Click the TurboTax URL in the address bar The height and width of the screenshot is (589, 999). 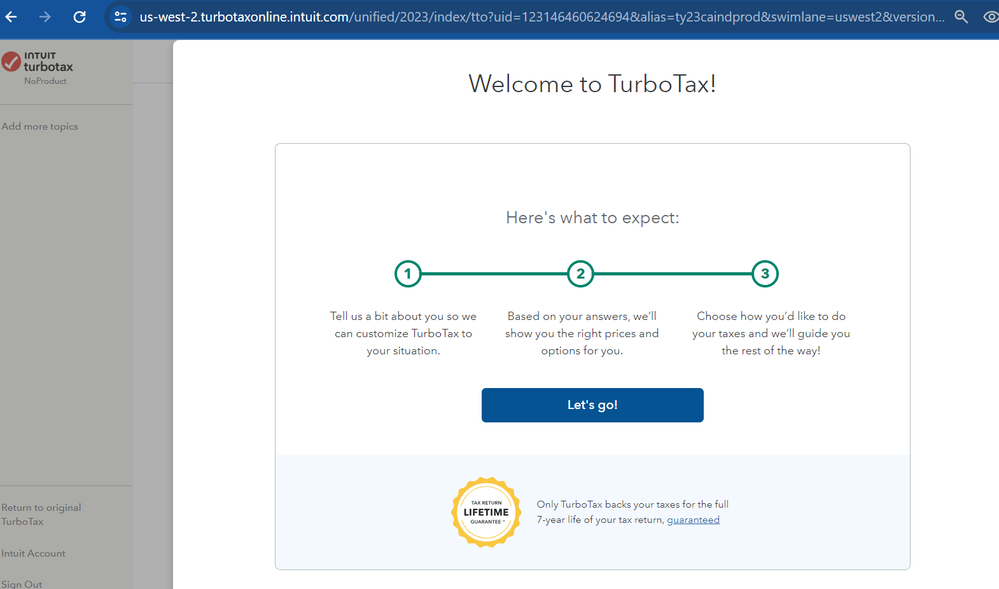(542, 17)
